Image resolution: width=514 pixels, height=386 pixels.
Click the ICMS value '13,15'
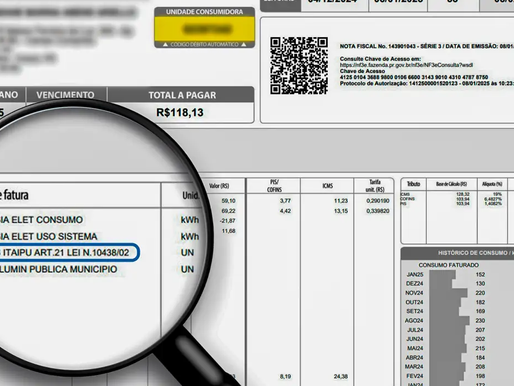pos(341,211)
